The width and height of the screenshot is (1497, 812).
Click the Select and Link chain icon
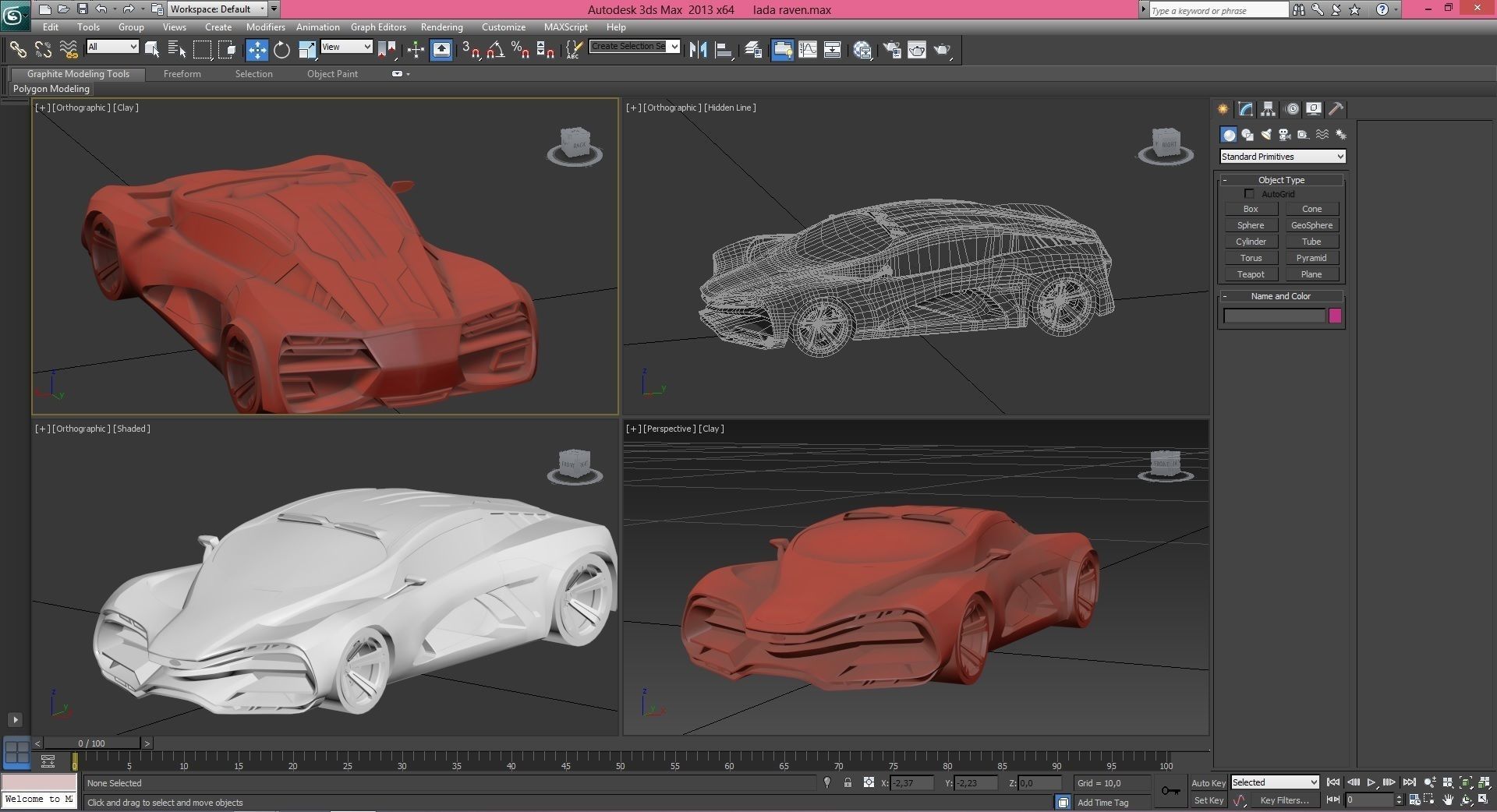click(x=17, y=50)
